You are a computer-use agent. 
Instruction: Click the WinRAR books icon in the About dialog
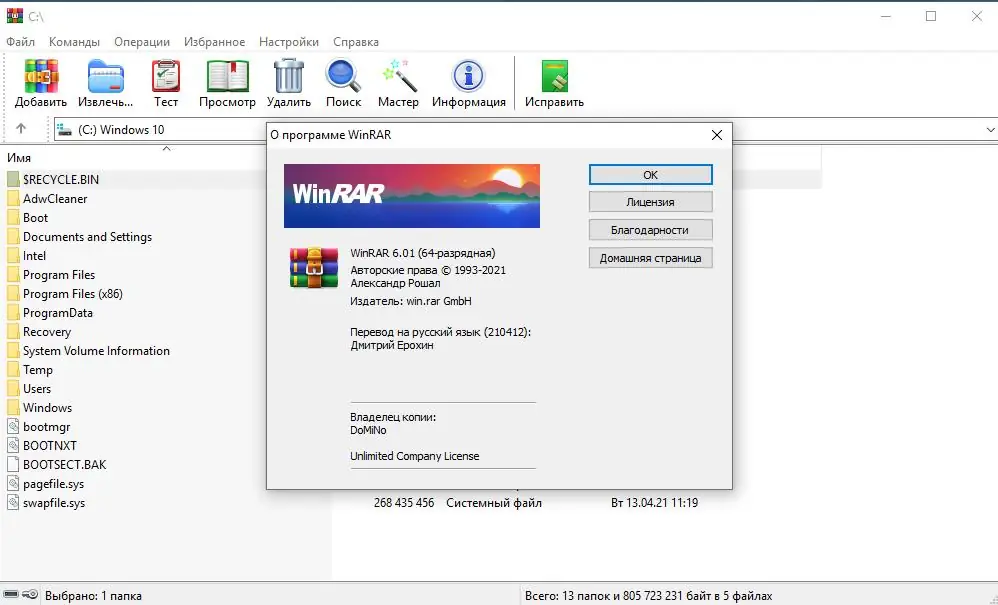(x=314, y=268)
